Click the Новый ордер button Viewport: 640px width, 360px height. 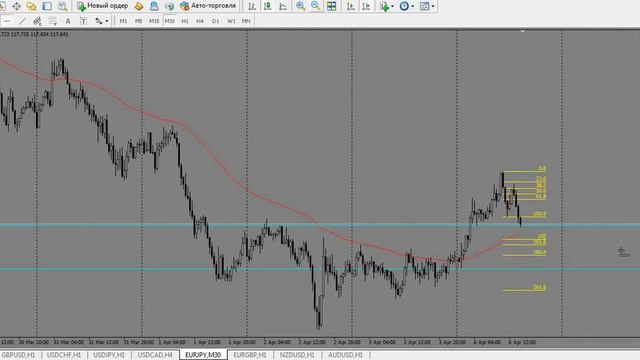(102, 6)
